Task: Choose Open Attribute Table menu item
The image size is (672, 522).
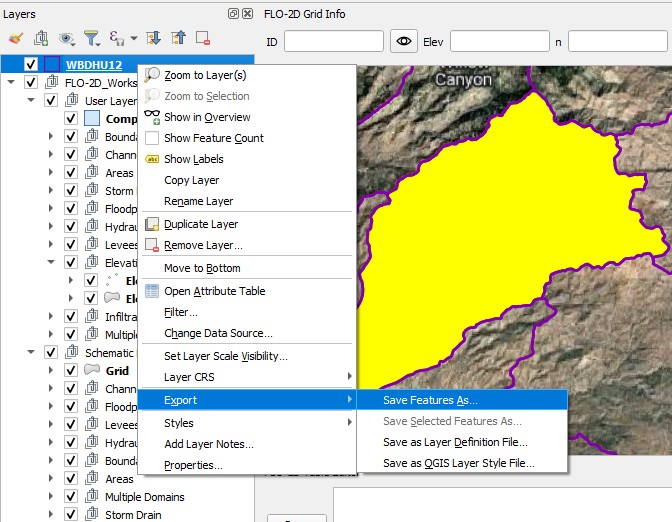Action: (214, 291)
